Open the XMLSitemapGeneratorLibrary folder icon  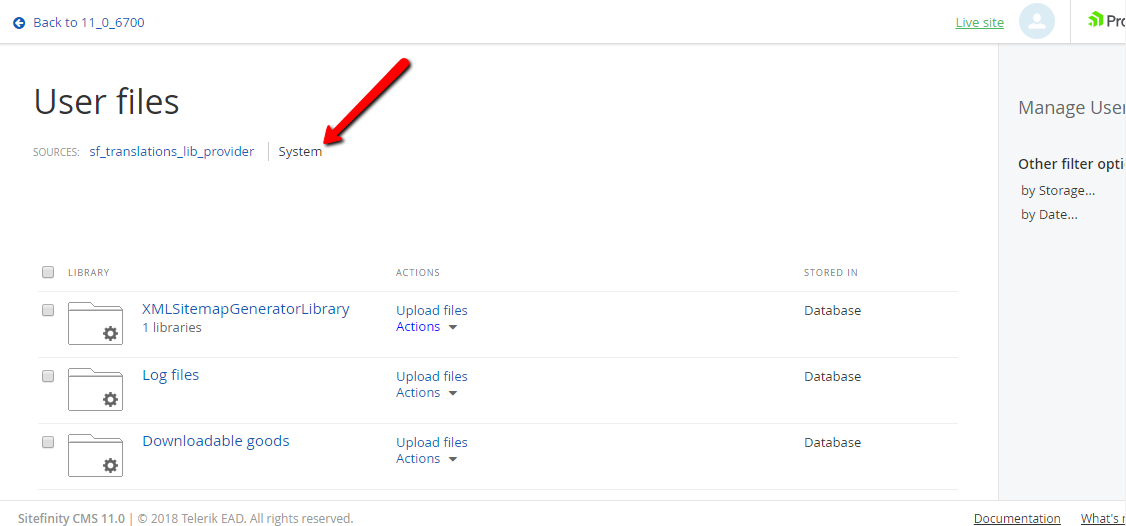coord(96,323)
